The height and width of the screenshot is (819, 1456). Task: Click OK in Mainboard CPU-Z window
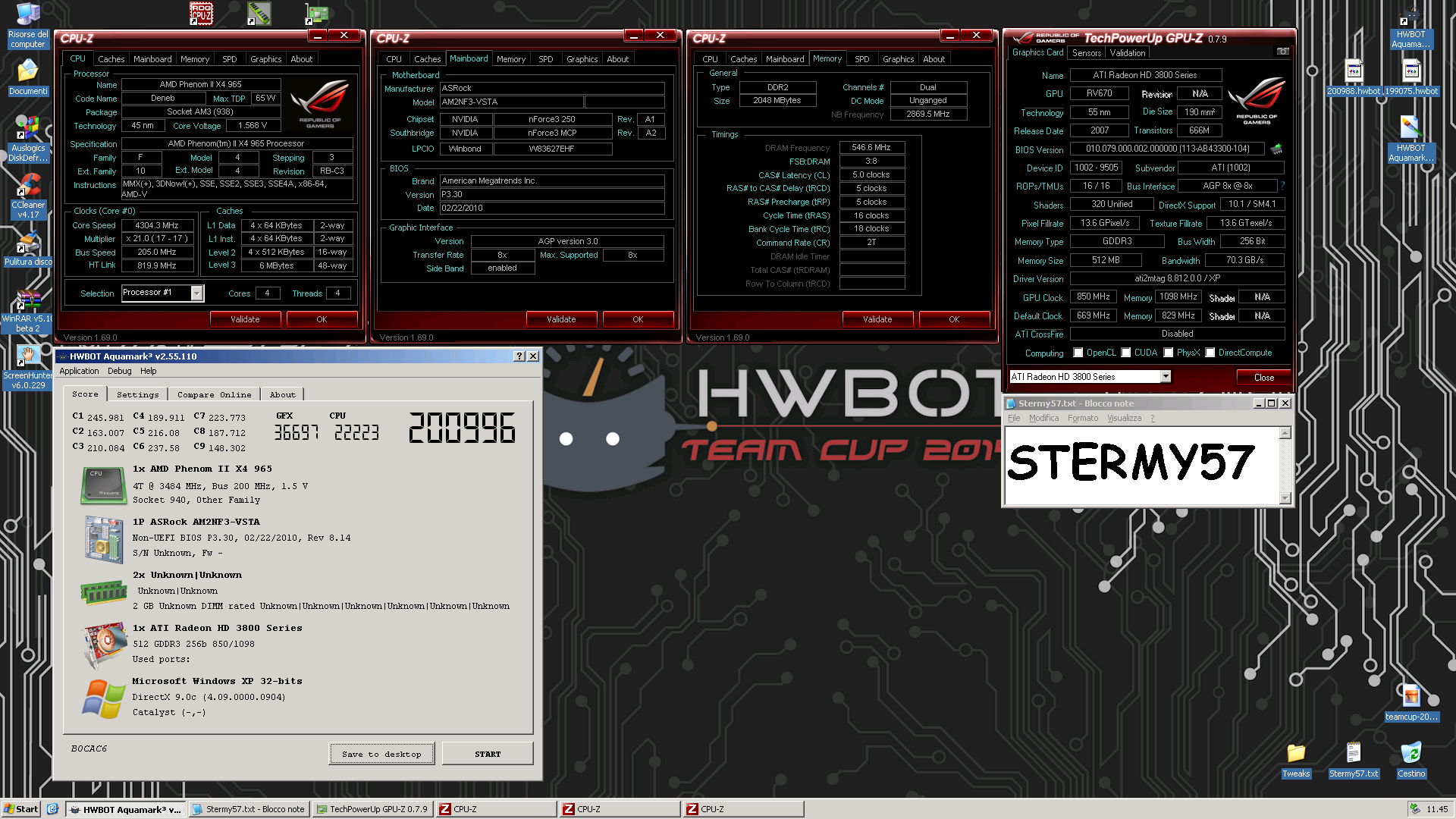[x=638, y=319]
